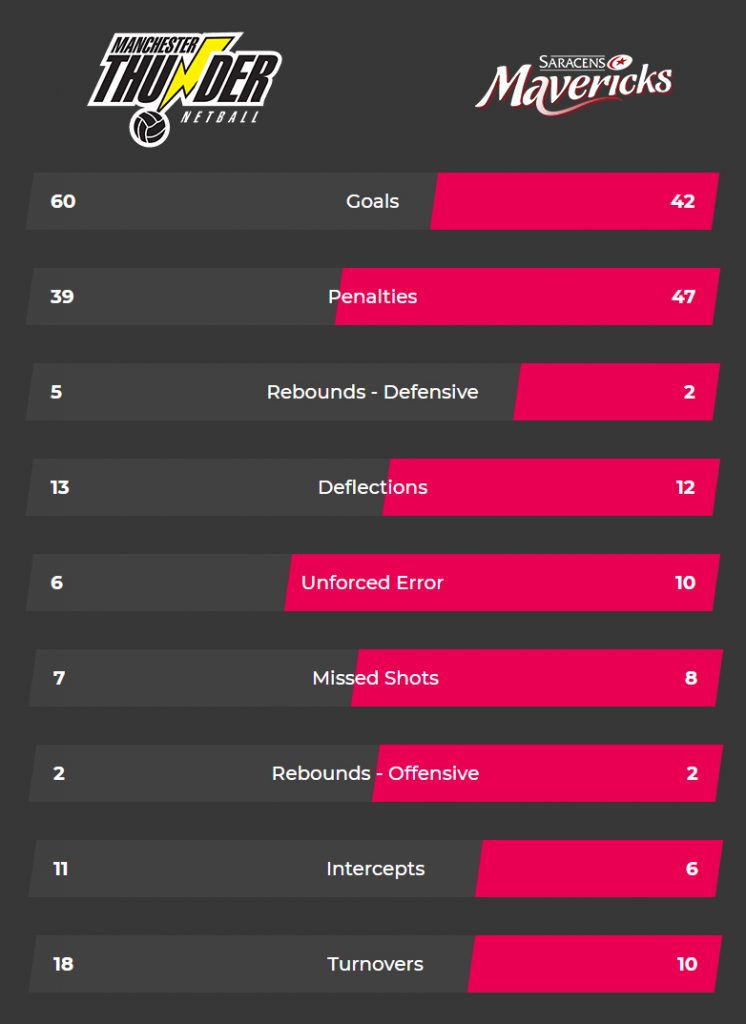Click Thunder's intercepts value 11
This screenshot has width=746, height=1024.
[61, 869]
